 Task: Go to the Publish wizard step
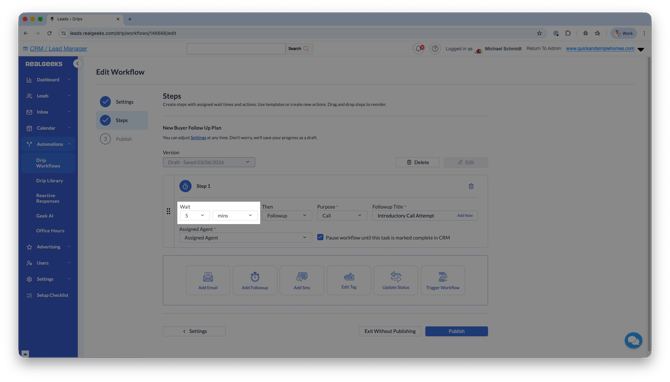coord(122,139)
